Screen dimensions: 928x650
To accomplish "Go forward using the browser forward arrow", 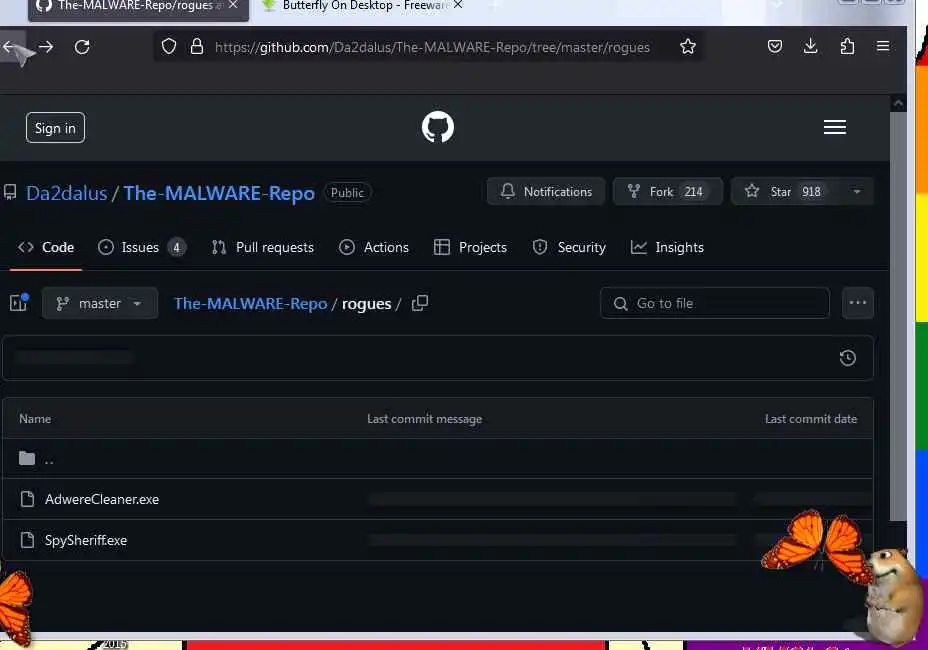I will 46,47.
